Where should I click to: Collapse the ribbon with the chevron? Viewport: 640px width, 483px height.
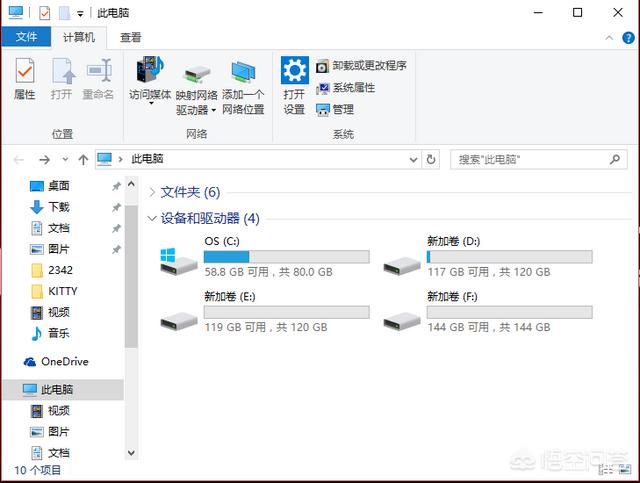(609, 38)
